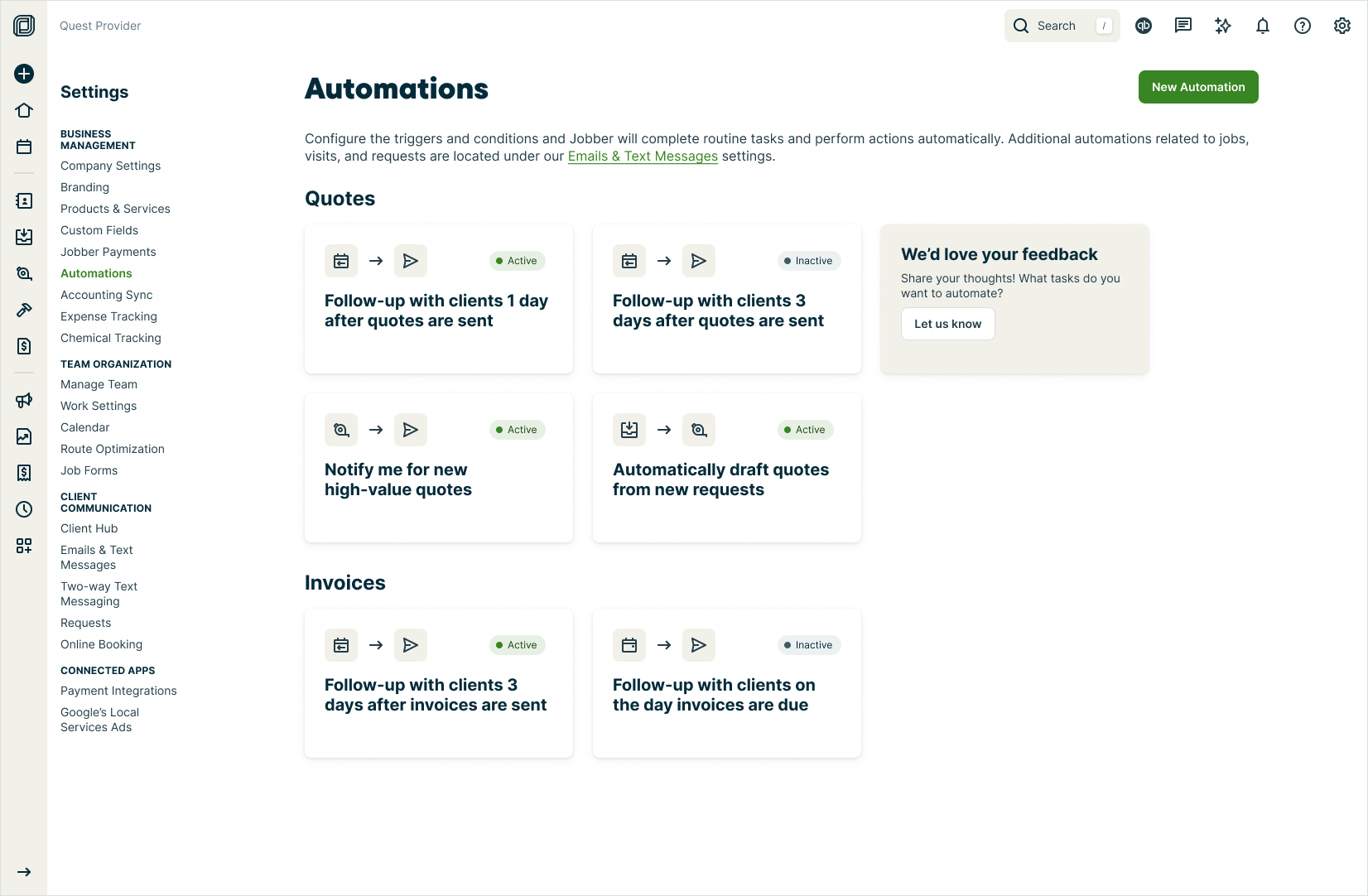Open the notifications bell
1368x896 pixels.
[1262, 26]
